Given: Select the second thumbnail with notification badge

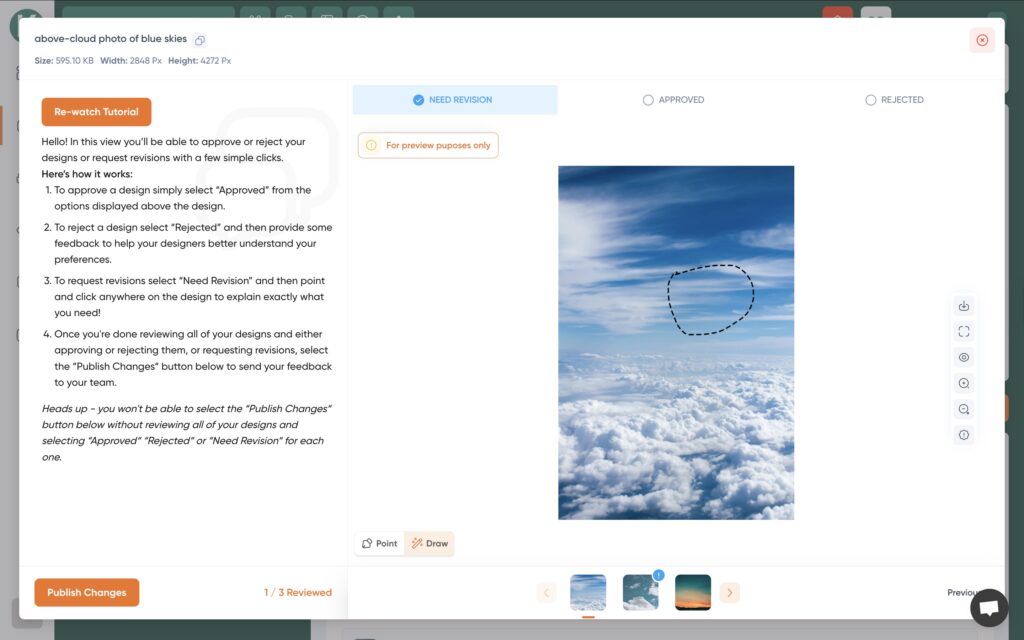Looking at the screenshot, I should pos(640,592).
